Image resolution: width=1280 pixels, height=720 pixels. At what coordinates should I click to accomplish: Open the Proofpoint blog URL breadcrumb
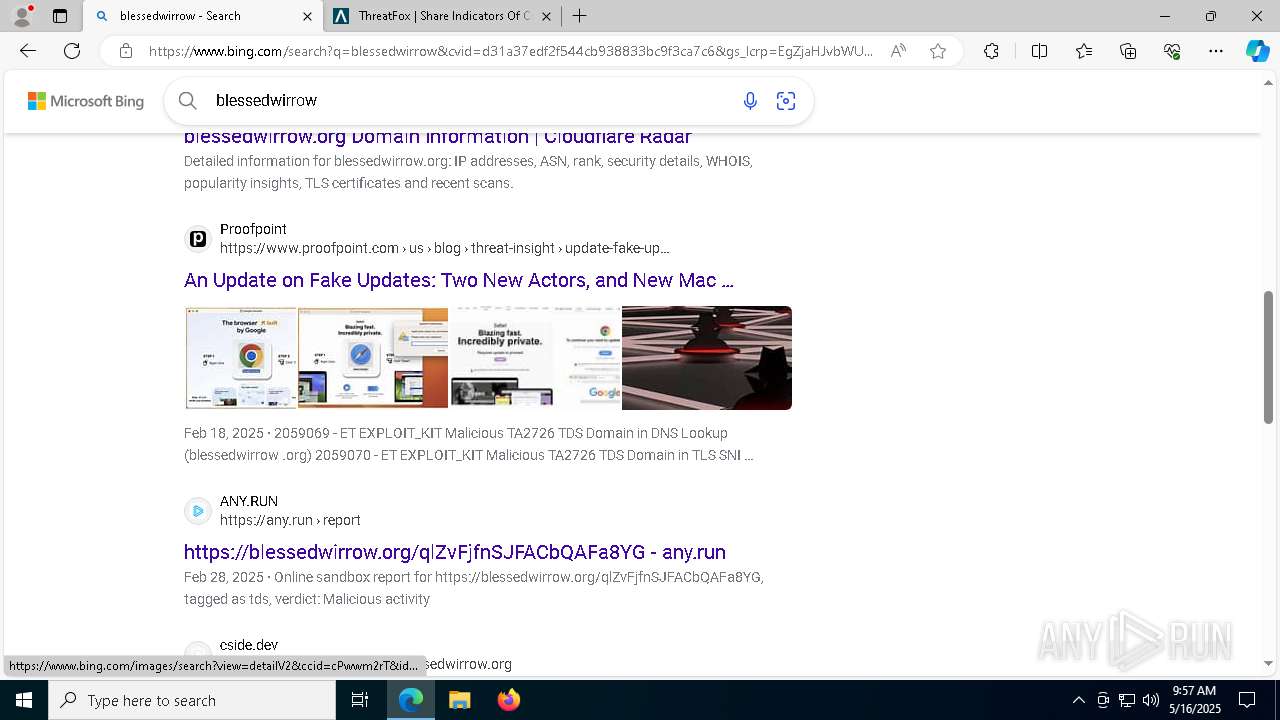[445, 248]
